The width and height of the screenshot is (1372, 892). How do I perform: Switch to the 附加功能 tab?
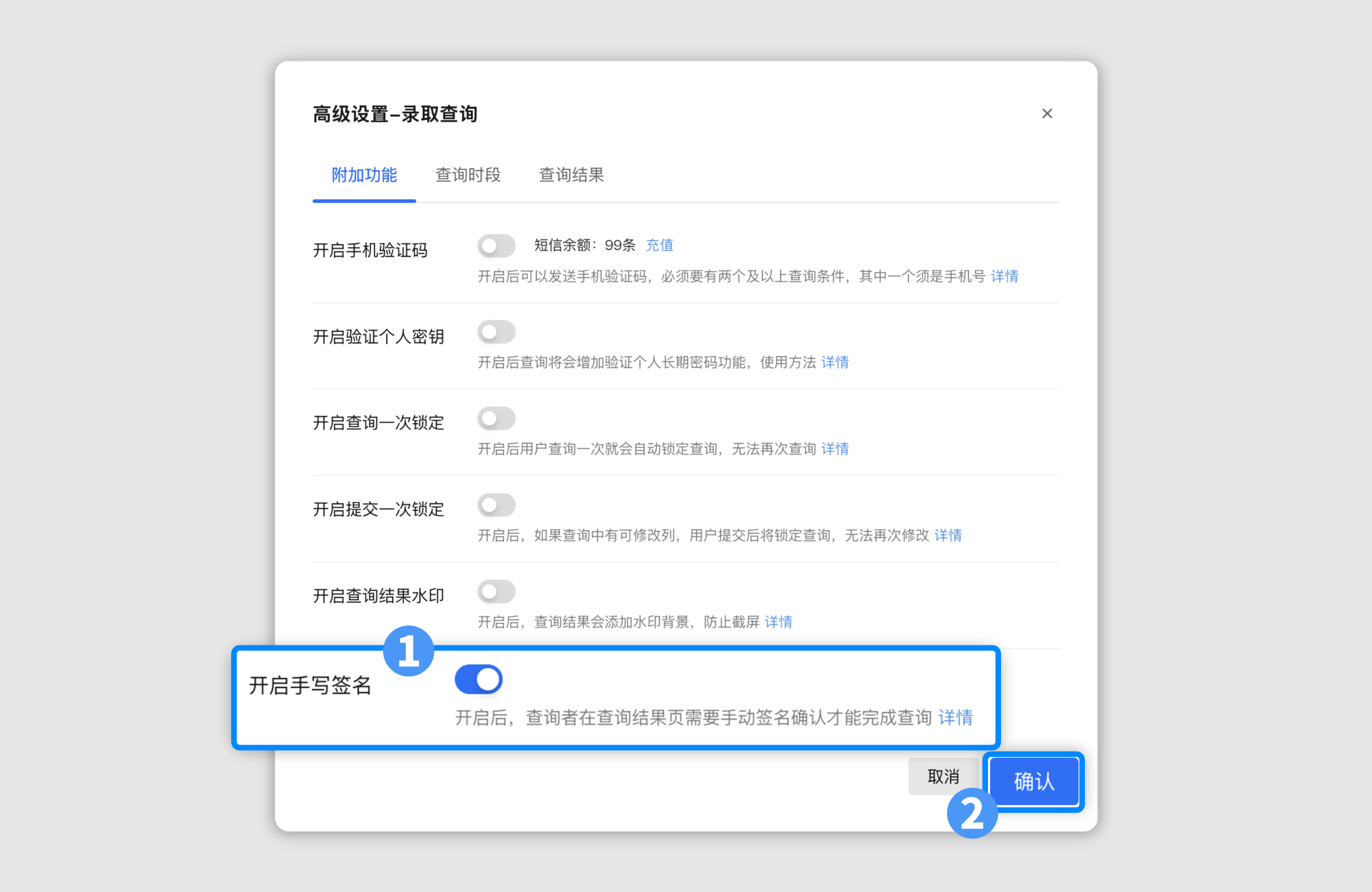click(364, 175)
